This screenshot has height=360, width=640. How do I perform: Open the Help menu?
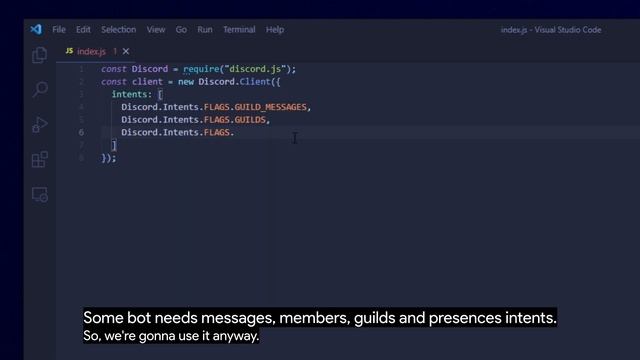pos(275,29)
